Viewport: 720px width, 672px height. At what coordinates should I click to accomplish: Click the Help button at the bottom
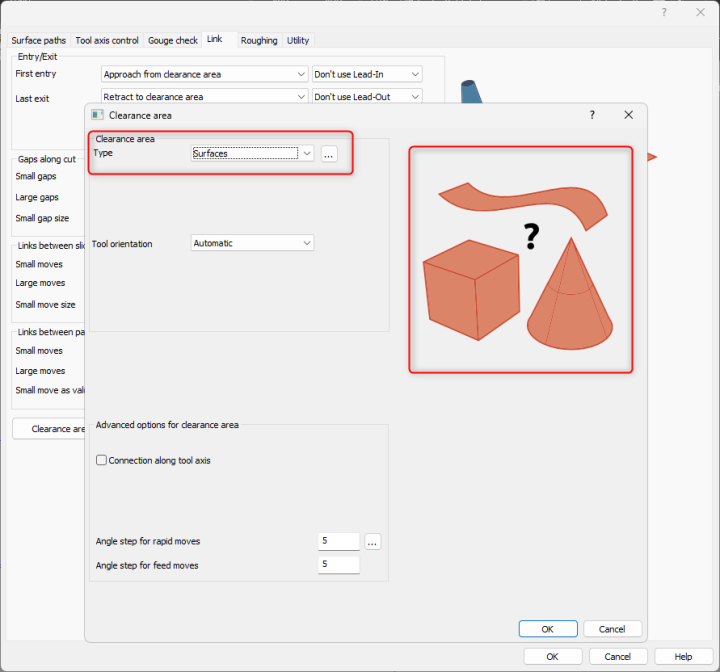[x=683, y=657]
